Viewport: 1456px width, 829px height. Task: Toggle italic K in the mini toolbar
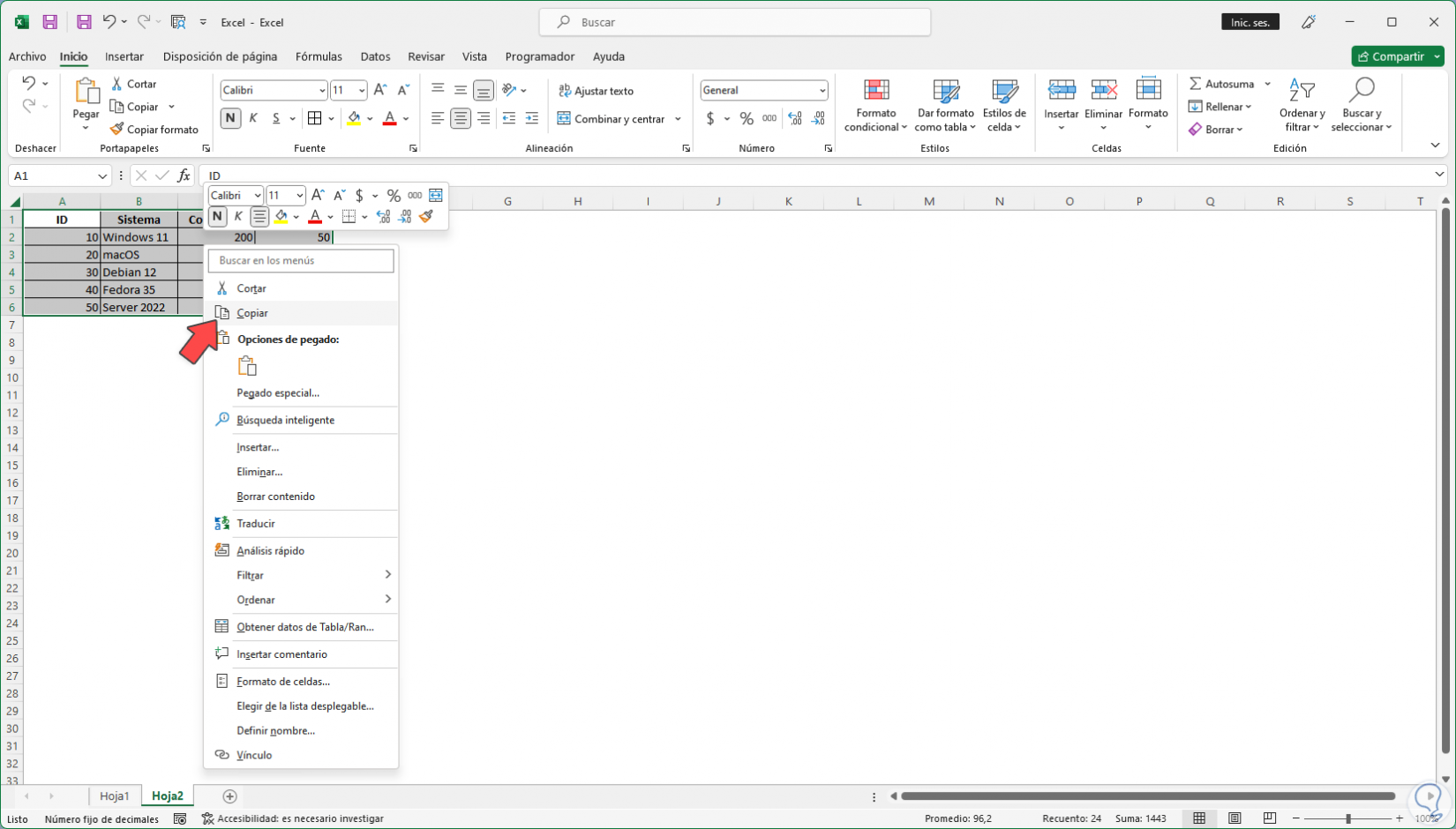[238, 216]
